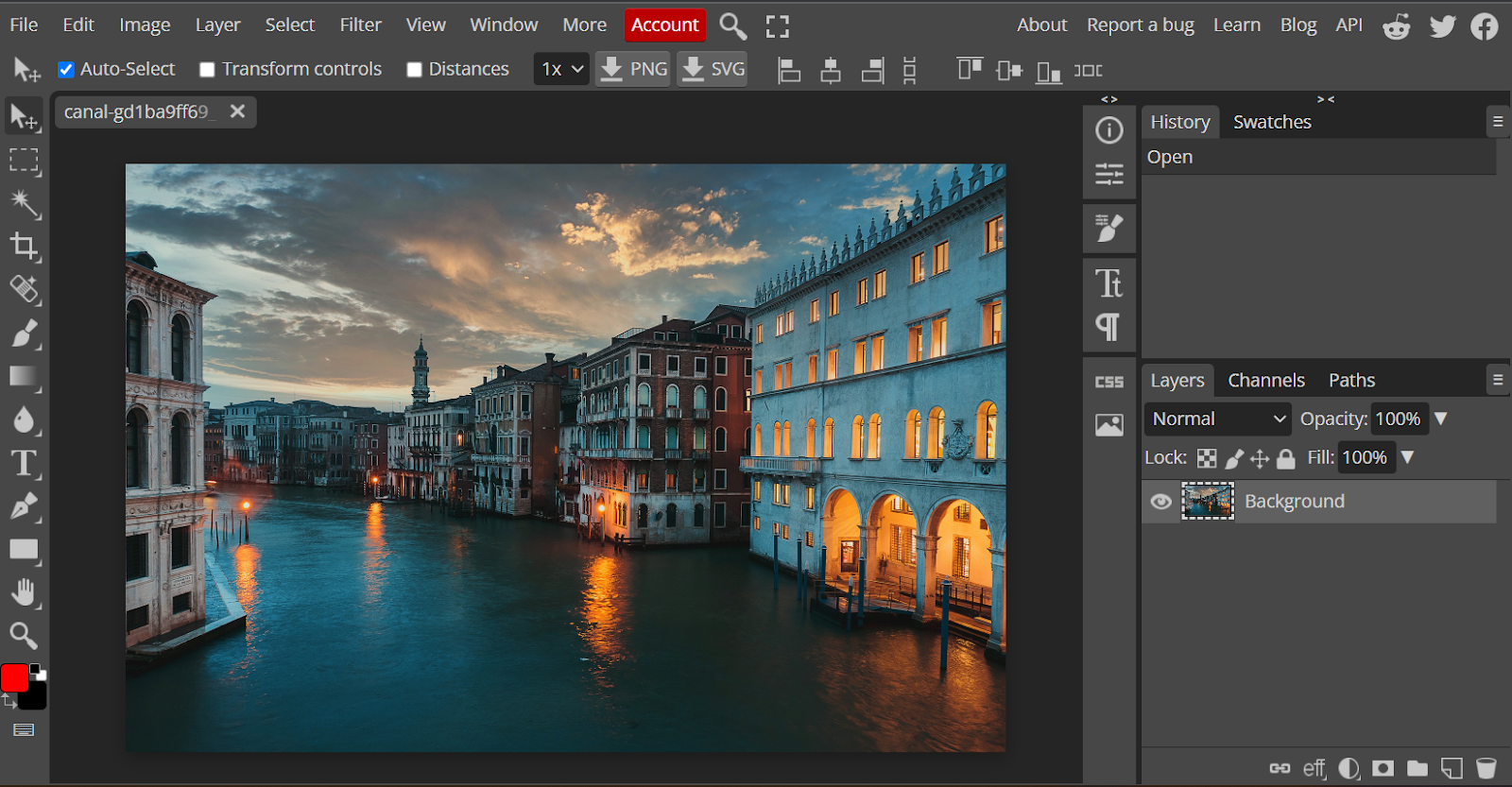
Task: Export image using PNG button
Action: click(634, 69)
